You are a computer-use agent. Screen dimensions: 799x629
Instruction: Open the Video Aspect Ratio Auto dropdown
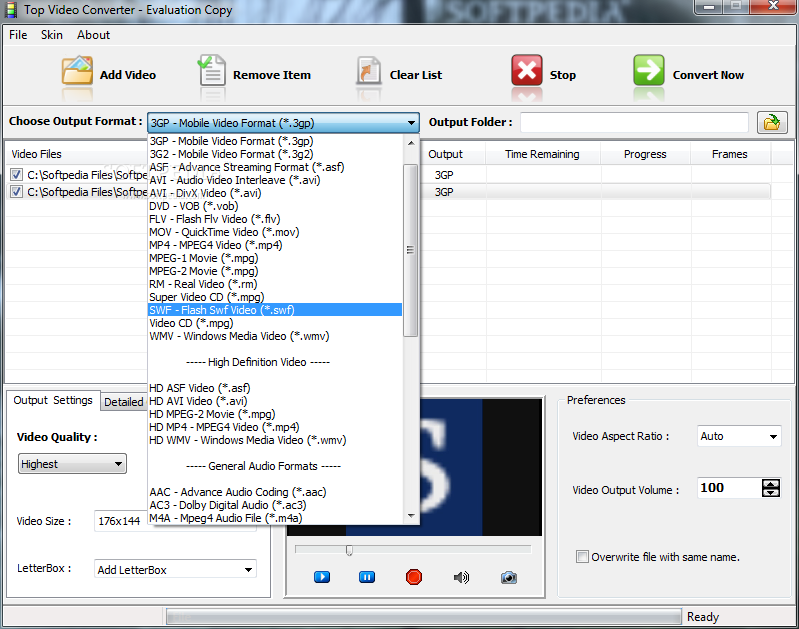pyautogui.click(x=739, y=436)
